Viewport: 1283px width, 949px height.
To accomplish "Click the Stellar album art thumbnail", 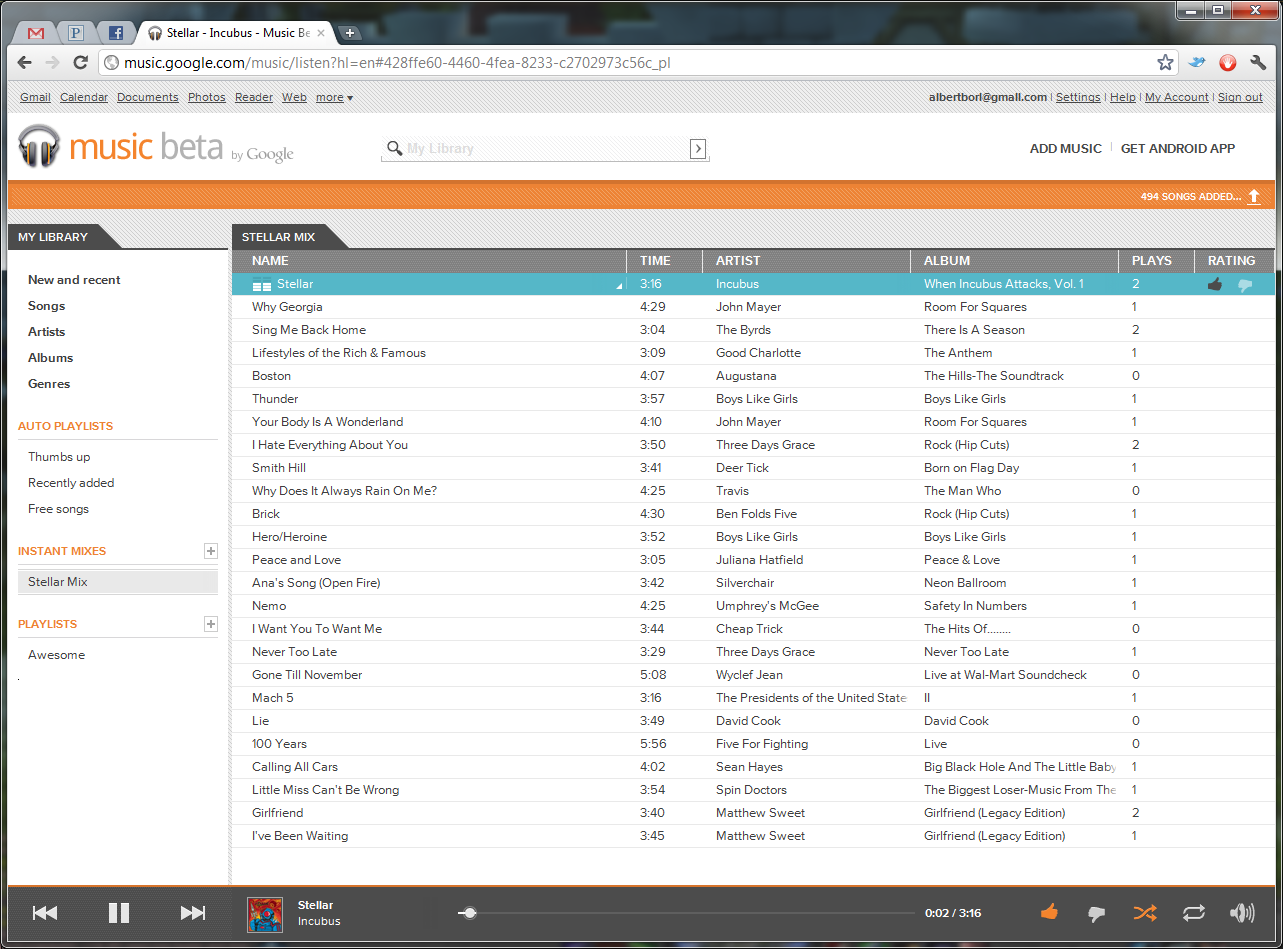I will tap(265, 914).
